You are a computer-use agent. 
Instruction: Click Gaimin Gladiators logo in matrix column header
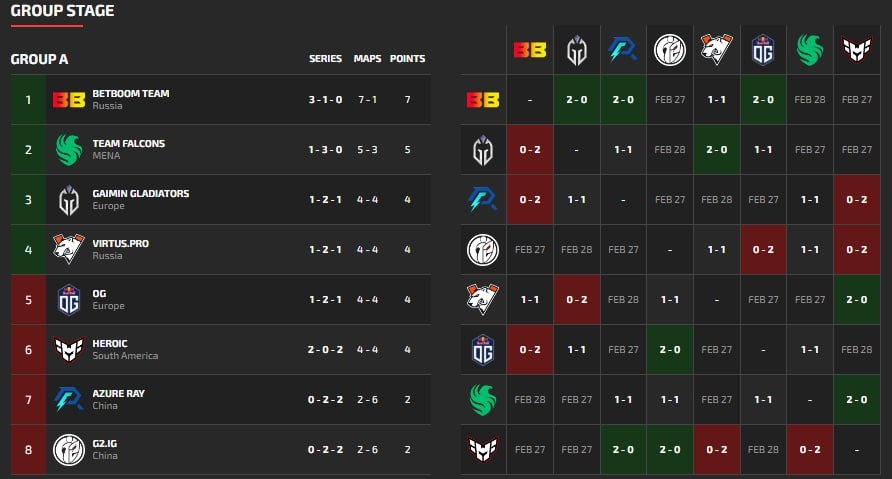point(577,50)
